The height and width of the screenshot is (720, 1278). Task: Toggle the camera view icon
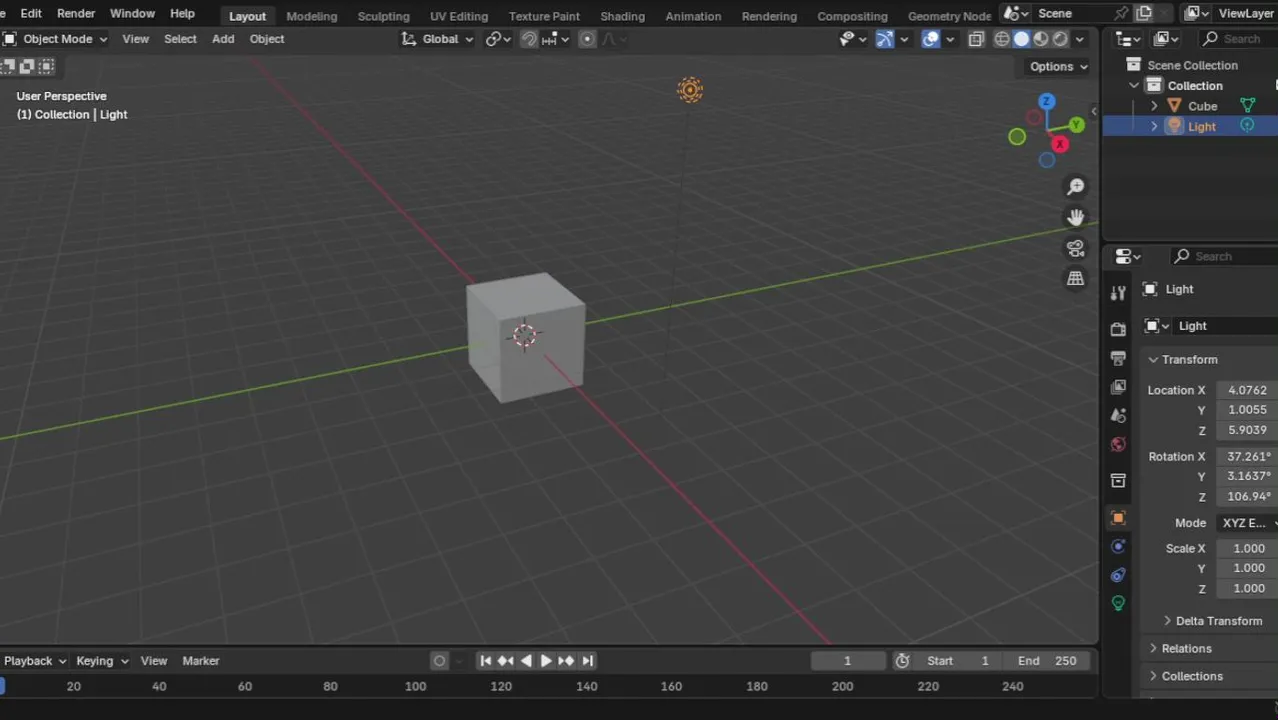[x=1076, y=248]
